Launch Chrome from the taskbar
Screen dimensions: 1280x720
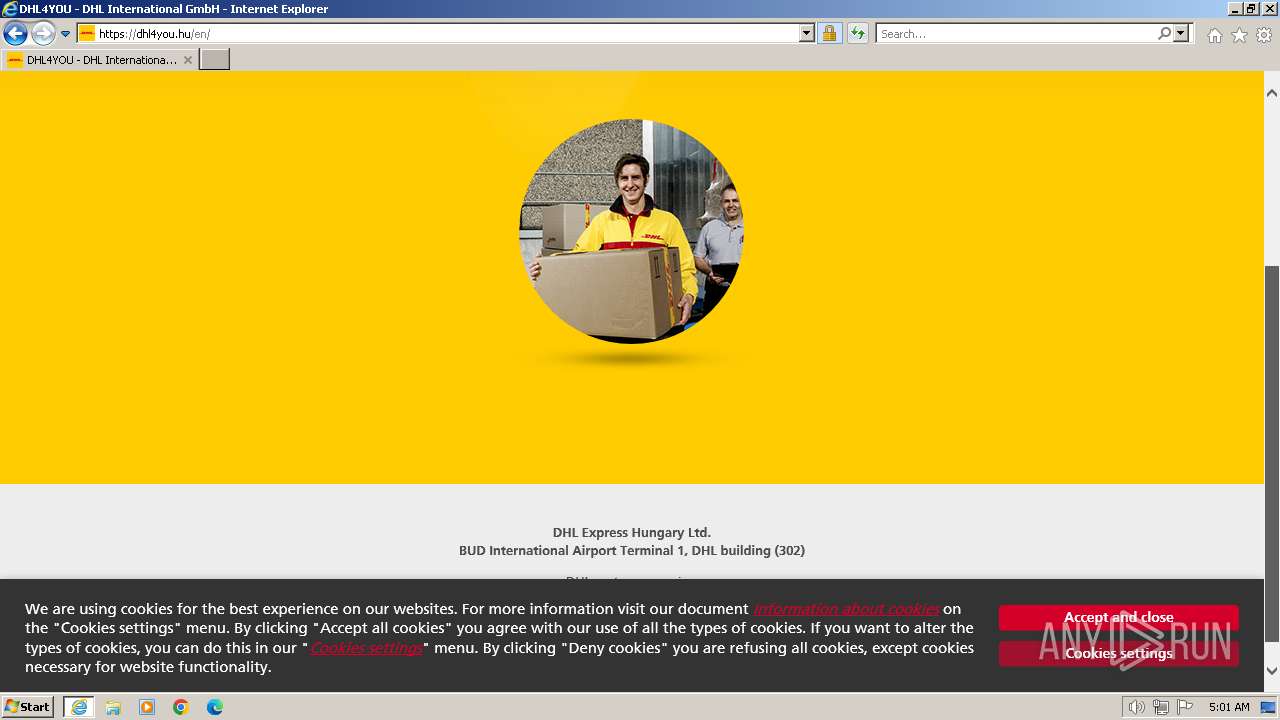(181, 707)
